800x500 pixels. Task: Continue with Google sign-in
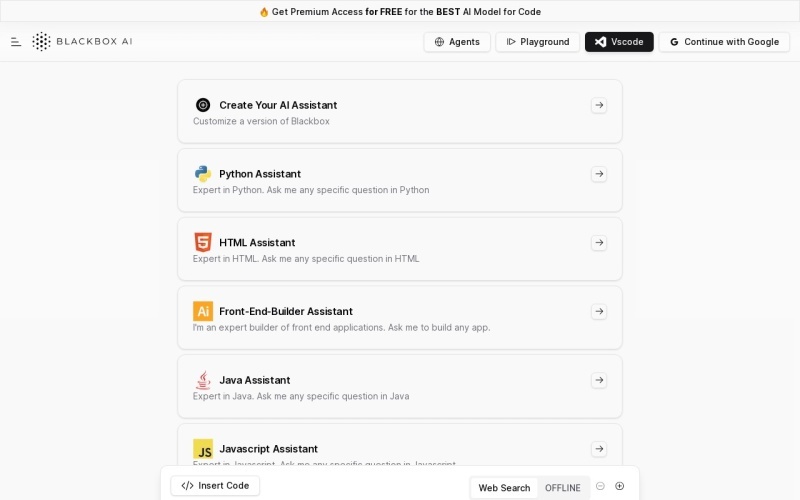(724, 42)
